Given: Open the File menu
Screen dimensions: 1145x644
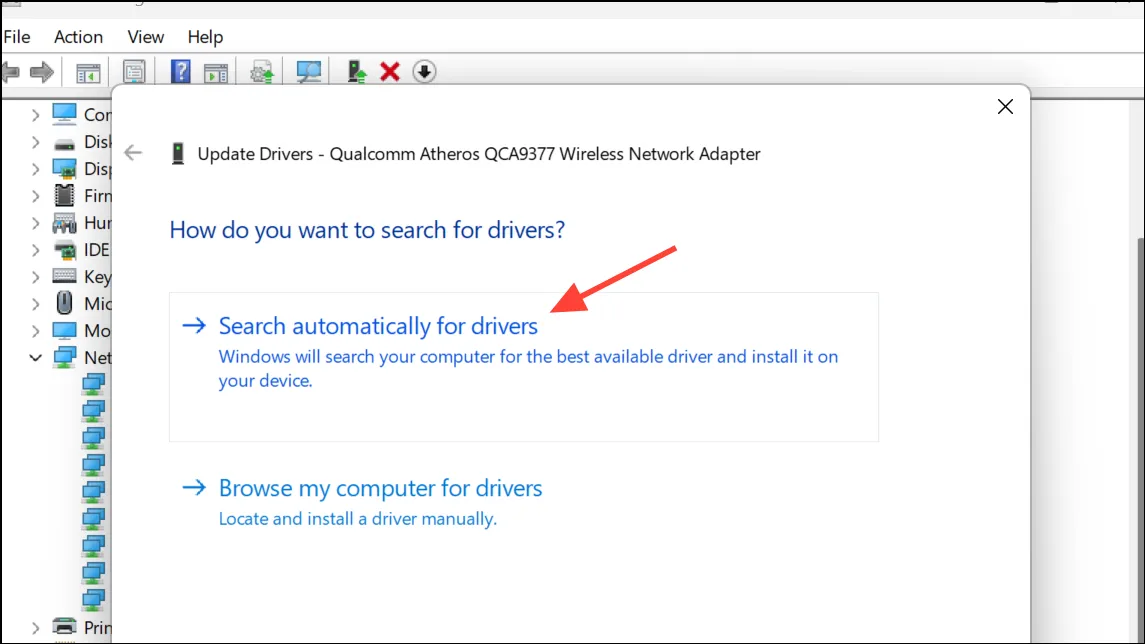Looking at the screenshot, I should tap(17, 37).
